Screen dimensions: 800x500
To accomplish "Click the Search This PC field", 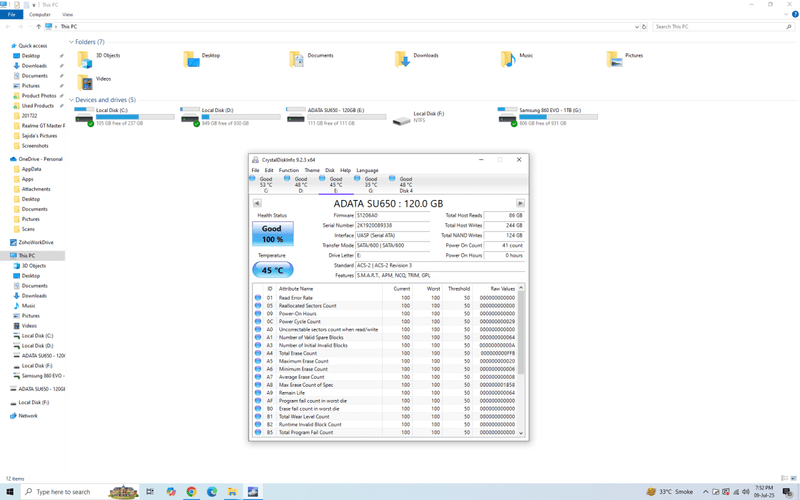I will pyautogui.click(x=718, y=27).
